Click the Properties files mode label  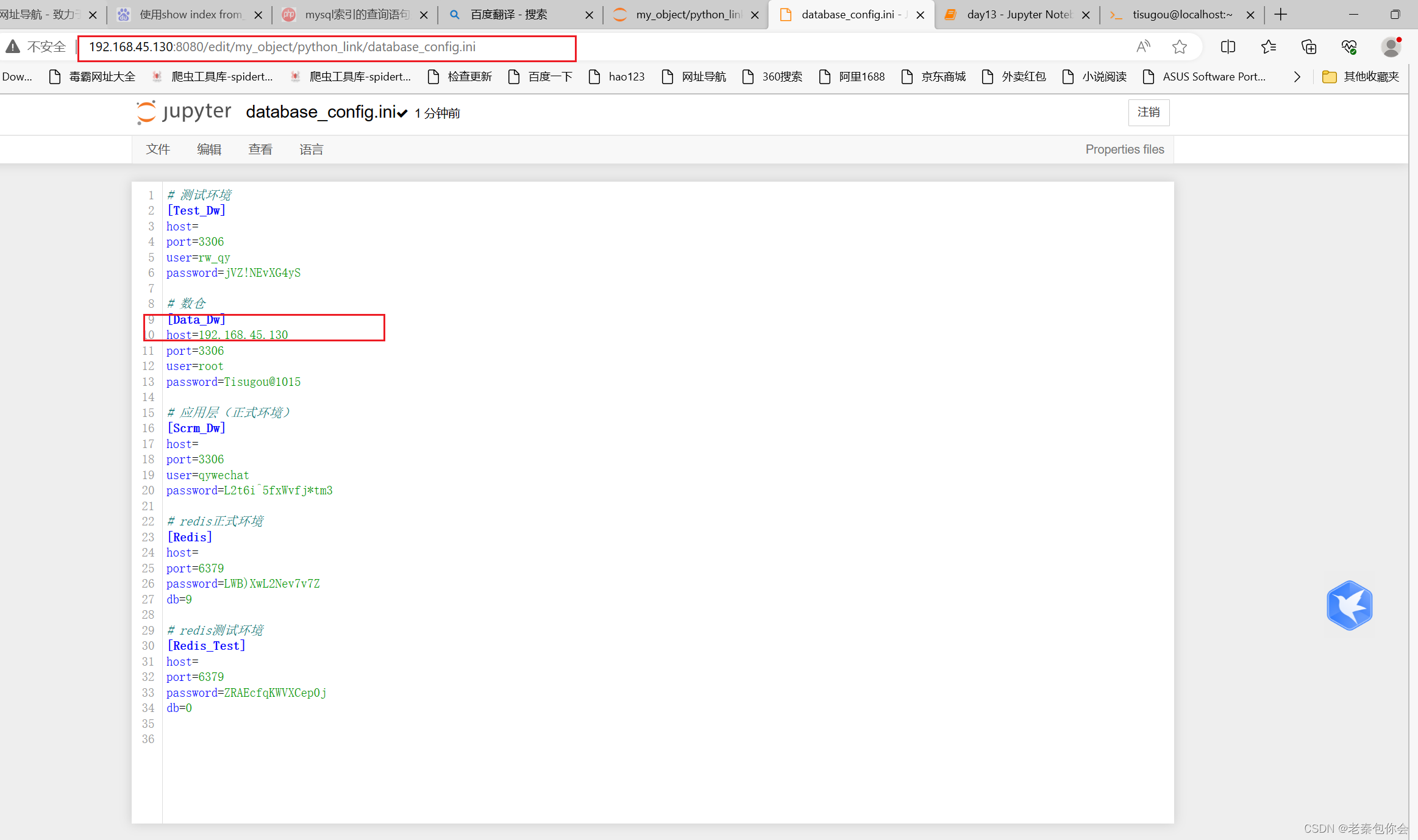[x=1124, y=149]
